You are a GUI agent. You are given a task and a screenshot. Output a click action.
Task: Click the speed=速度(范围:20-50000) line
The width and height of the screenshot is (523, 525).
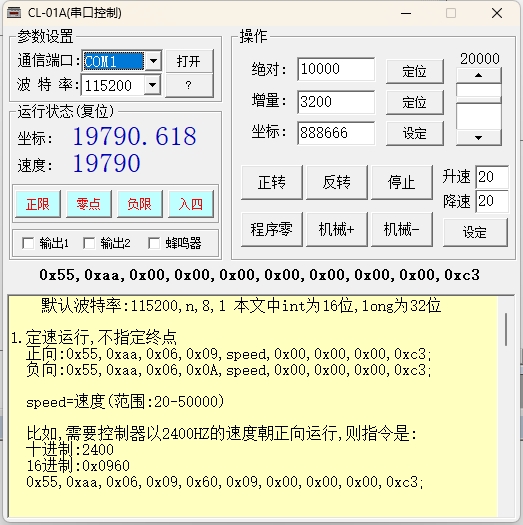(x=125, y=401)
